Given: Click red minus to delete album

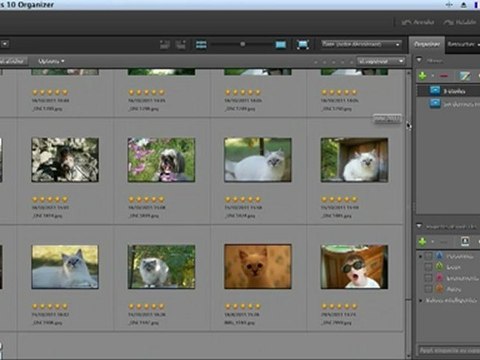Looking at the screenshot, I should tap(443, 76).
